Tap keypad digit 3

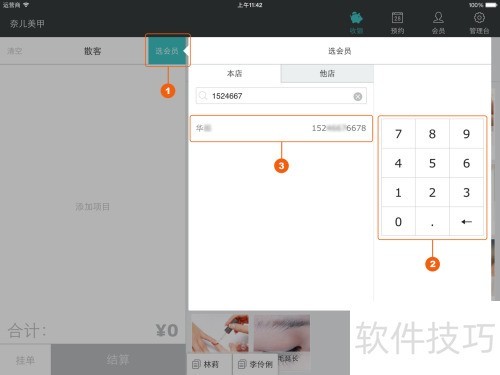466,192
